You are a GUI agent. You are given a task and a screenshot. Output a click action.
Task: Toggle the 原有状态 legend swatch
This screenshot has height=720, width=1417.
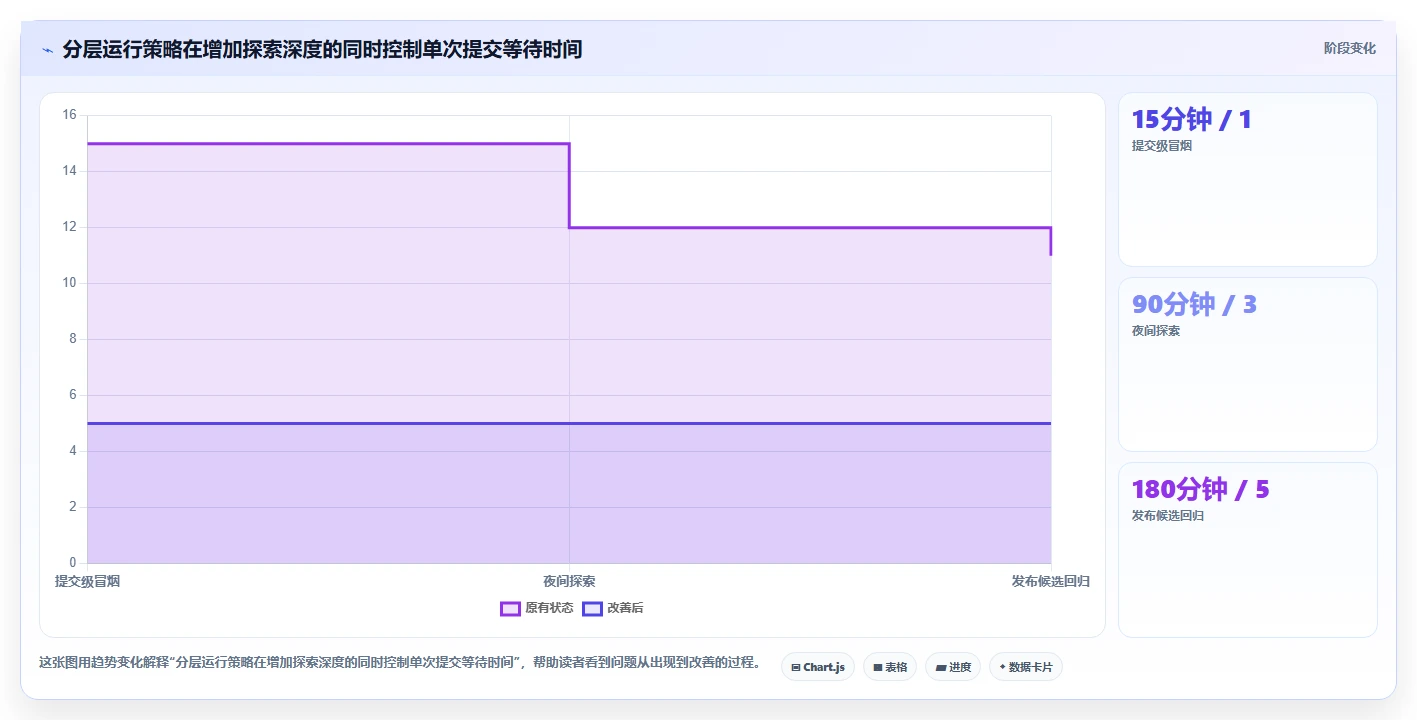click(x=510, y=608)
